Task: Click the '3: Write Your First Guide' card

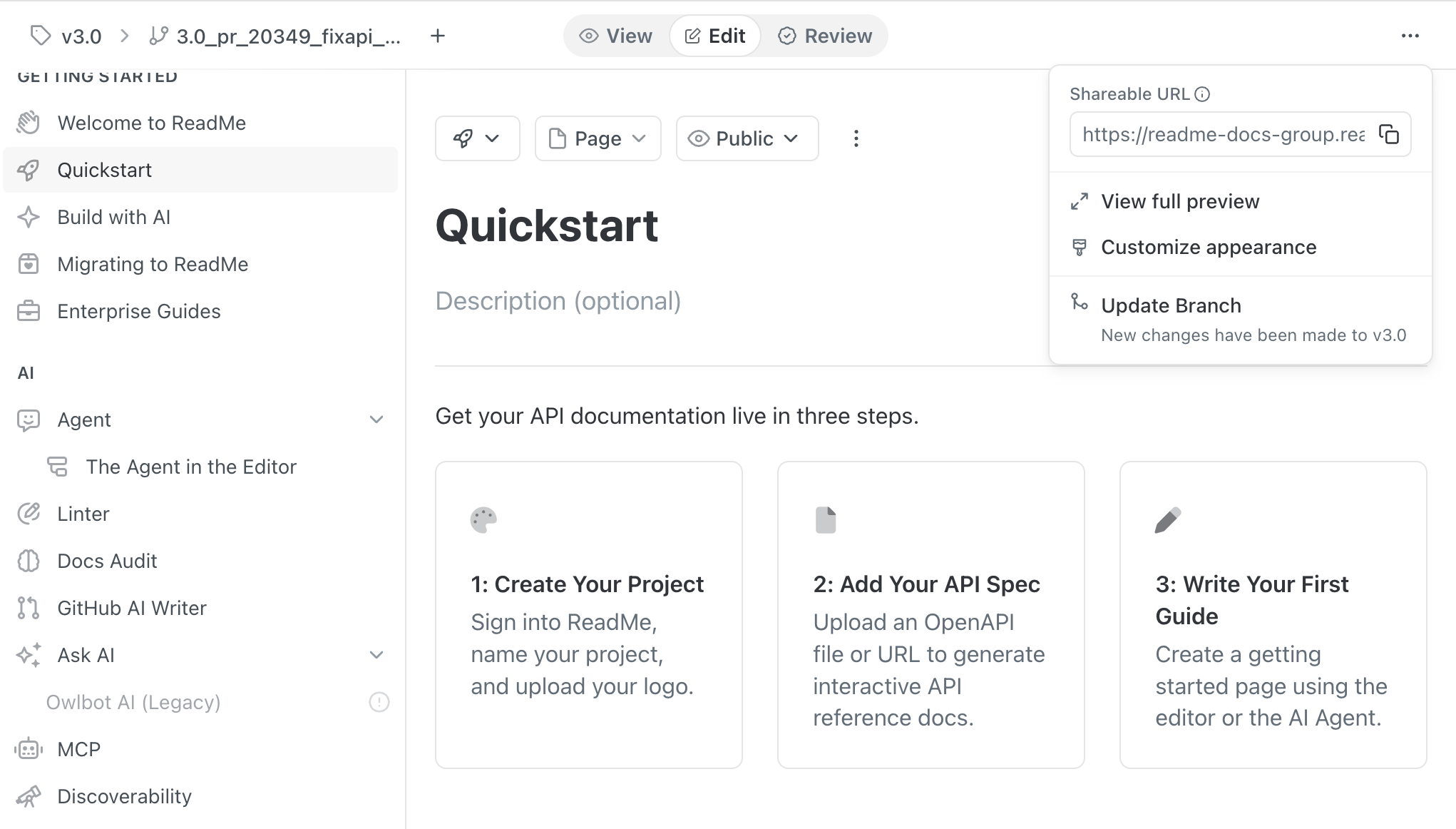Action: [x=1273, y=615]
